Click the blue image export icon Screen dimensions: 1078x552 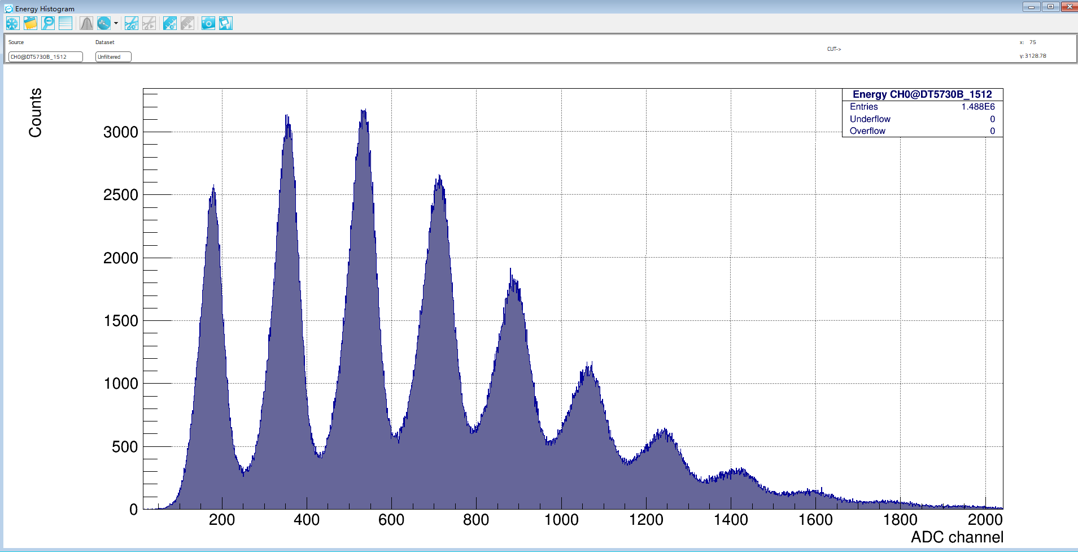(226, 23)
